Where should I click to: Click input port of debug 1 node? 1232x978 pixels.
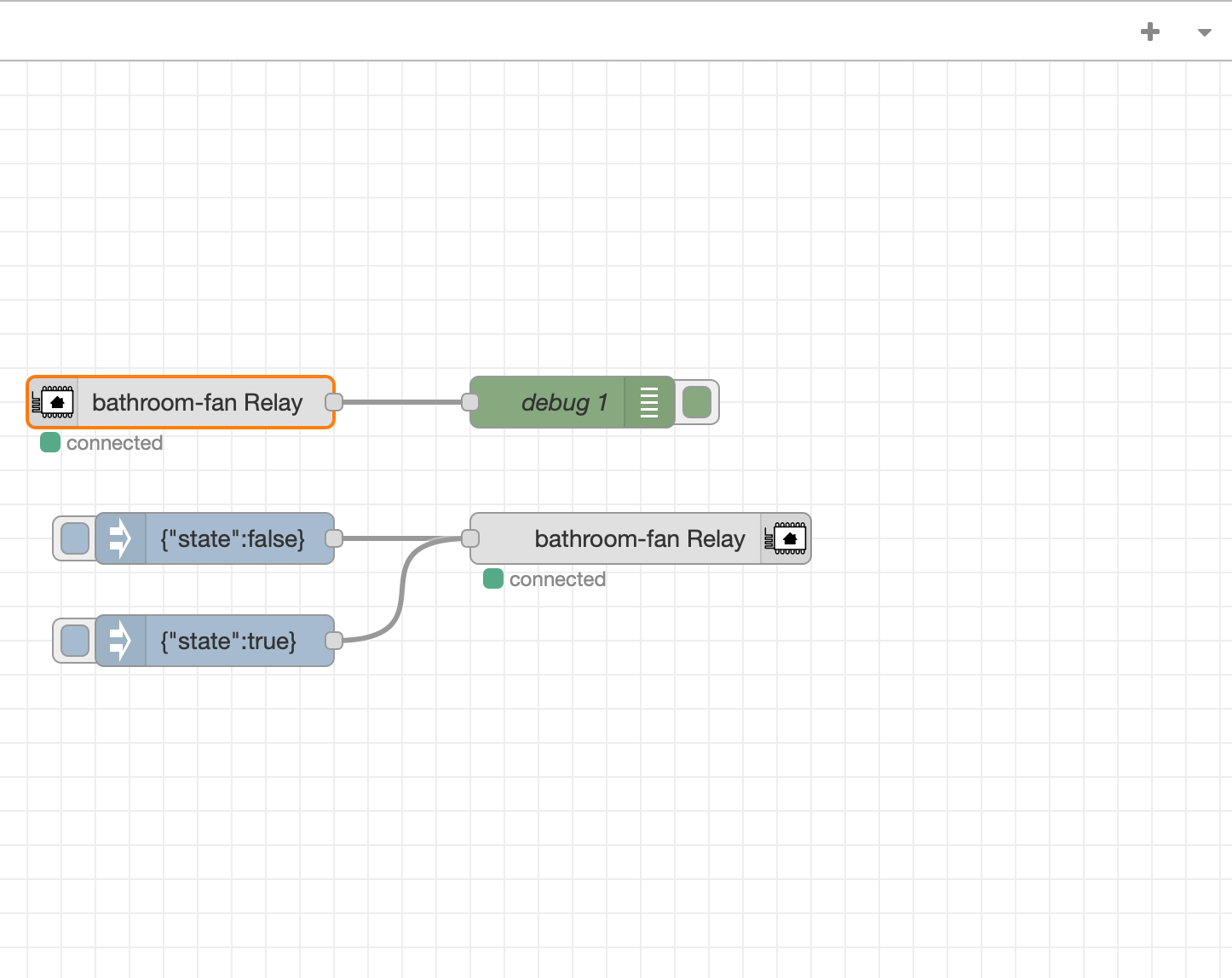click(x=470, y=402)
